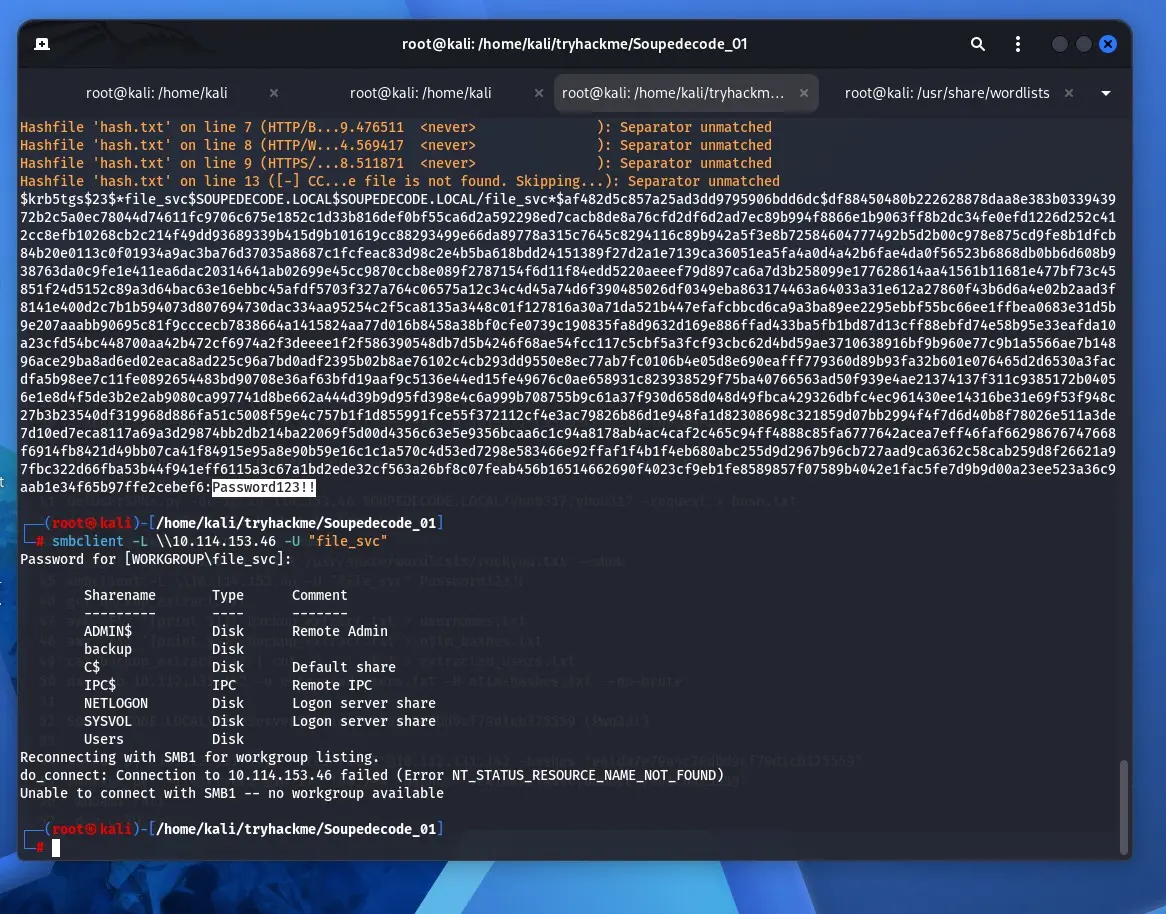This screenshot has width=1166, height=914.
Task: Click the window title root@kali: /home/kali/tryhackme/Soupedecode_01
Action: point(575,44)
